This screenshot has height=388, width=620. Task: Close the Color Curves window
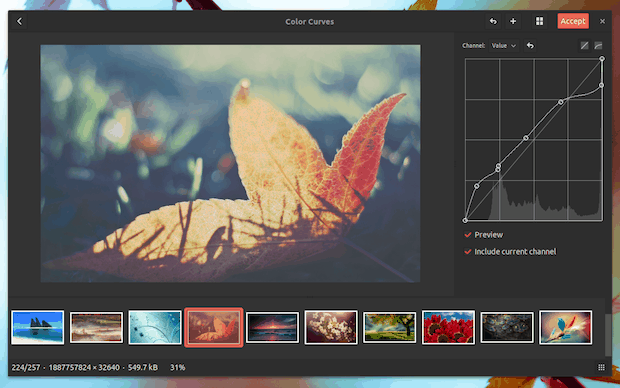(x=602, y=21)
